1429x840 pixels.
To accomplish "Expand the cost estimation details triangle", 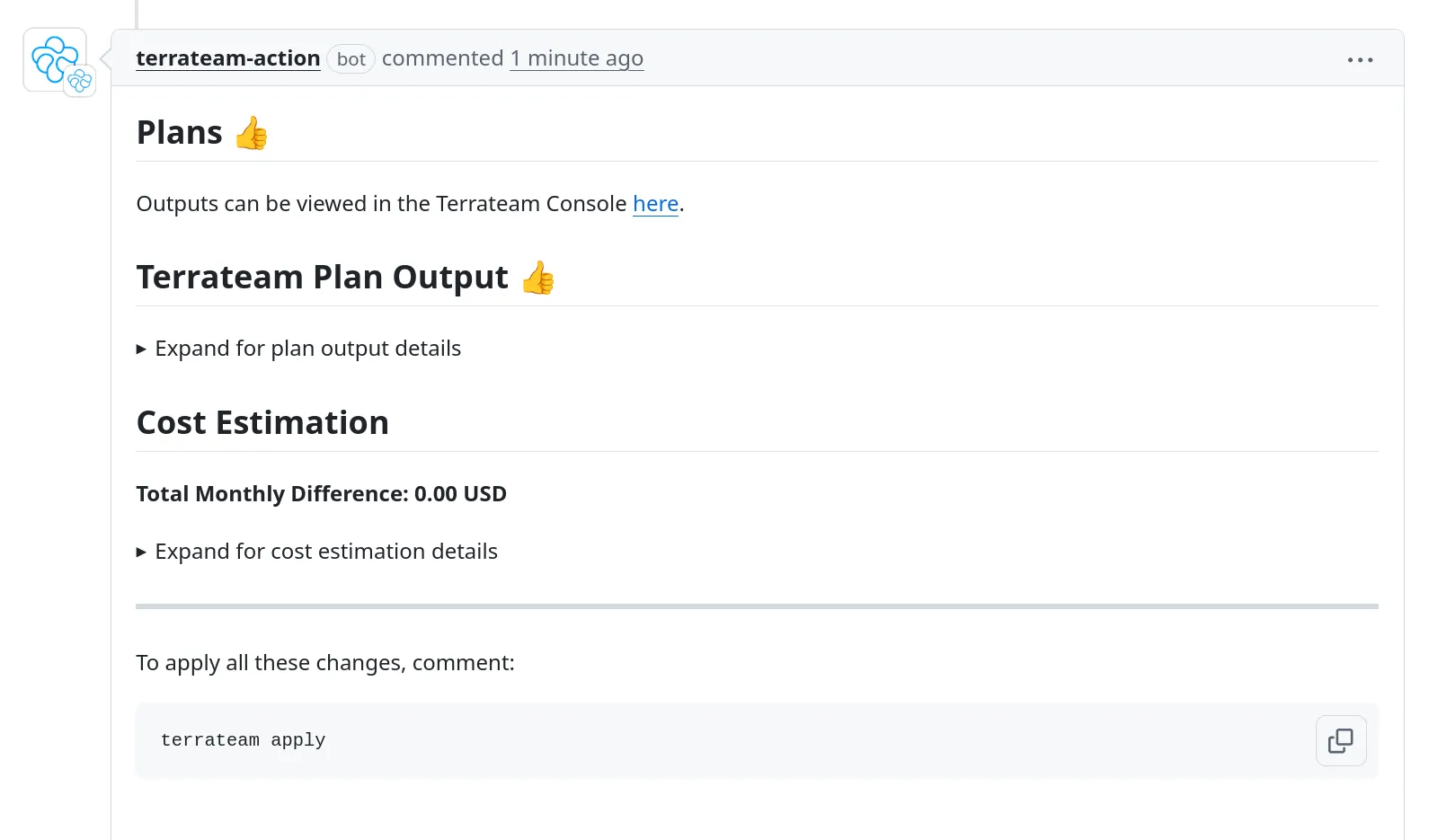I will pyautogui.click(x=141, y=552).
